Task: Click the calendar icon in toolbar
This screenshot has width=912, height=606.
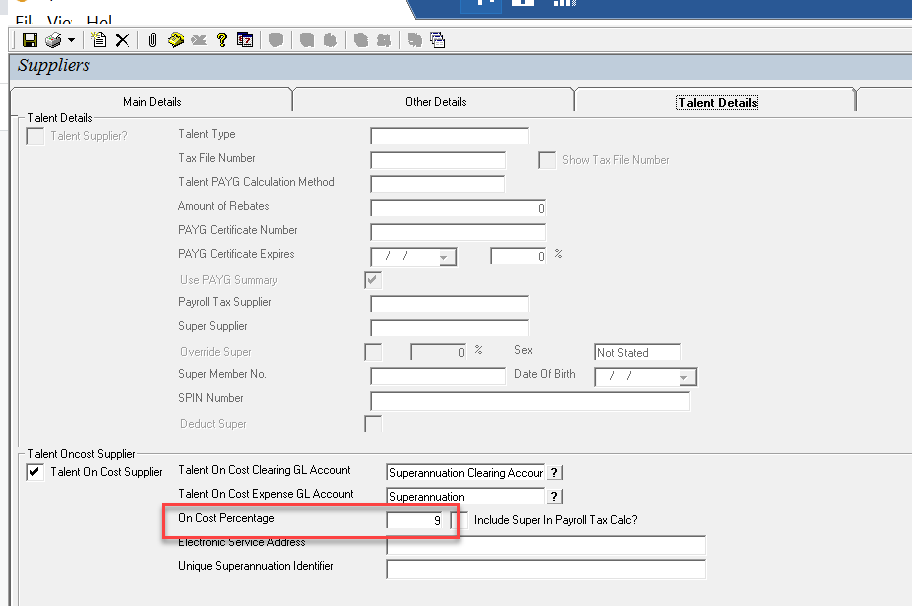Action: click(245, 40)
